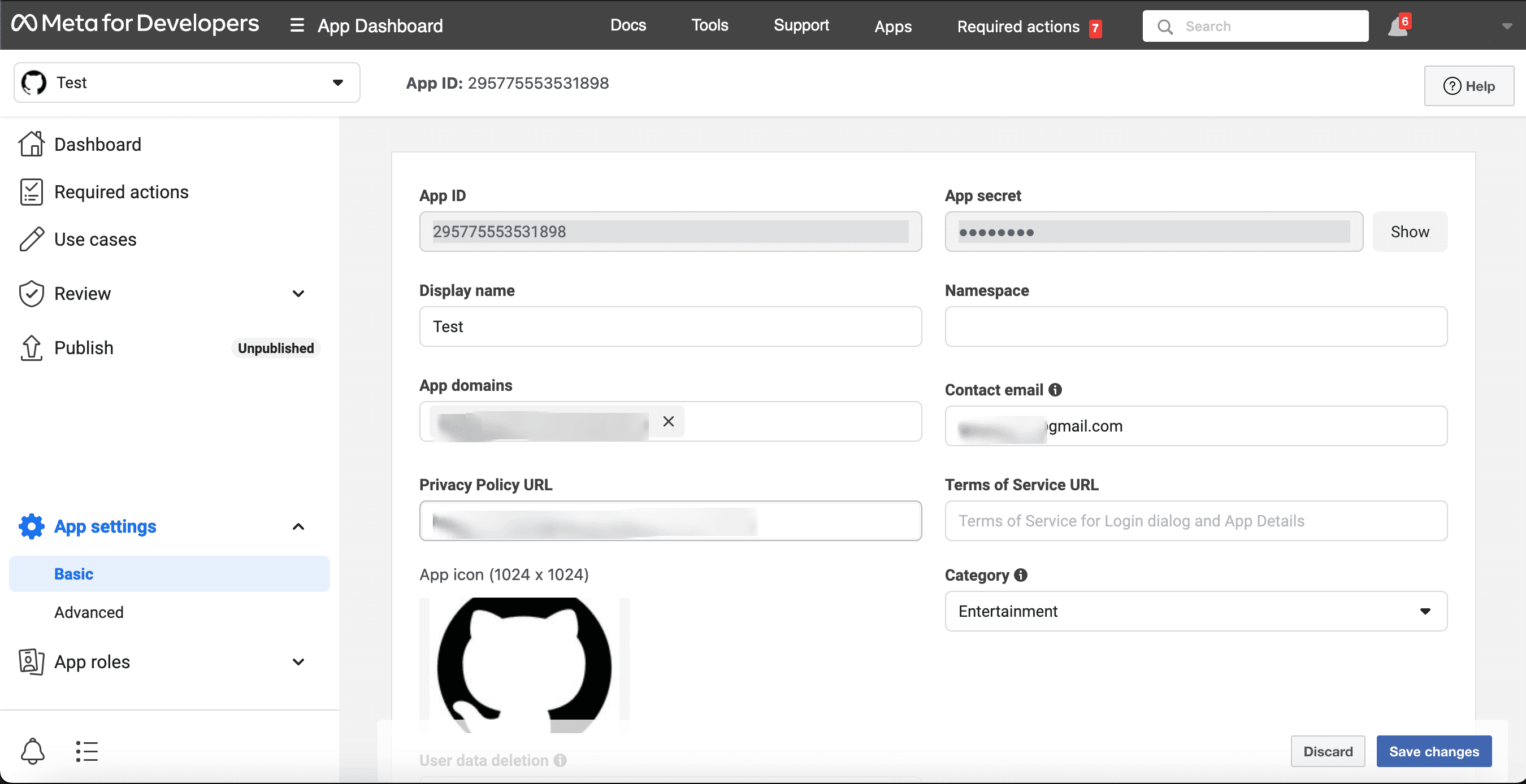Open the notifications bell in top bar

click(x=1398, y=27)
